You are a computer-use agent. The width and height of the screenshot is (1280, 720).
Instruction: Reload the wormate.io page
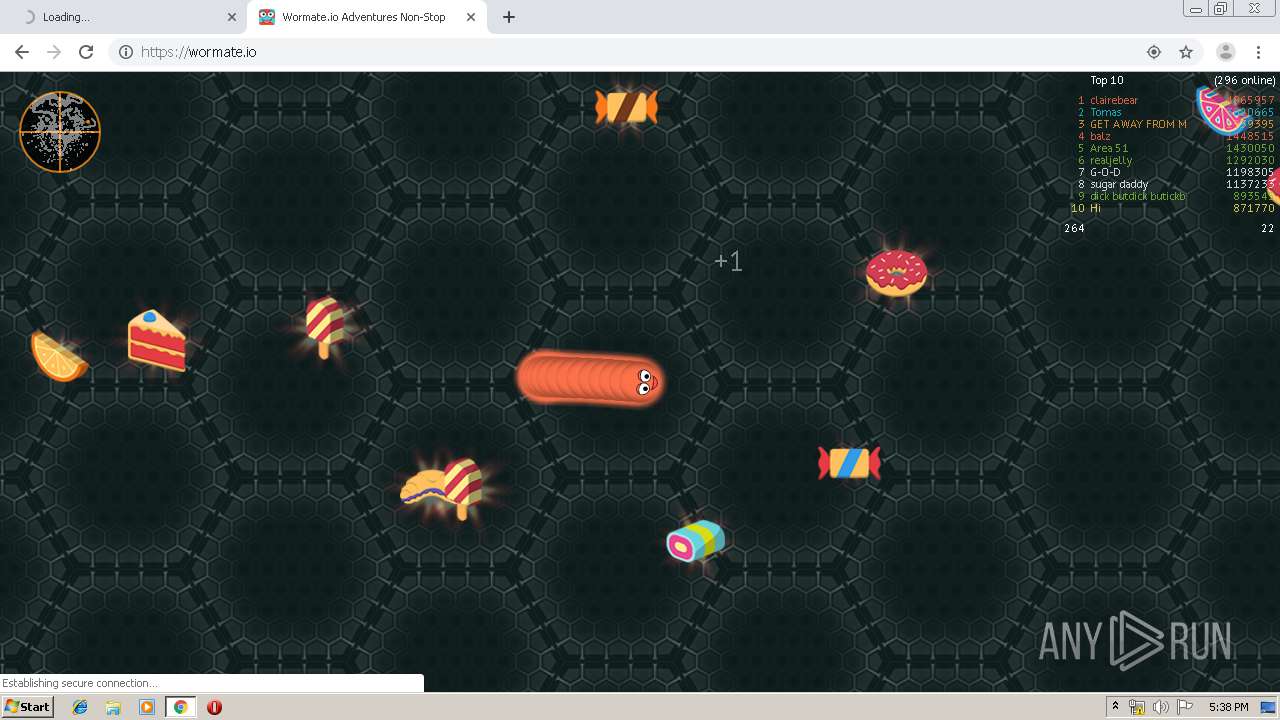(x=86, y=52)
